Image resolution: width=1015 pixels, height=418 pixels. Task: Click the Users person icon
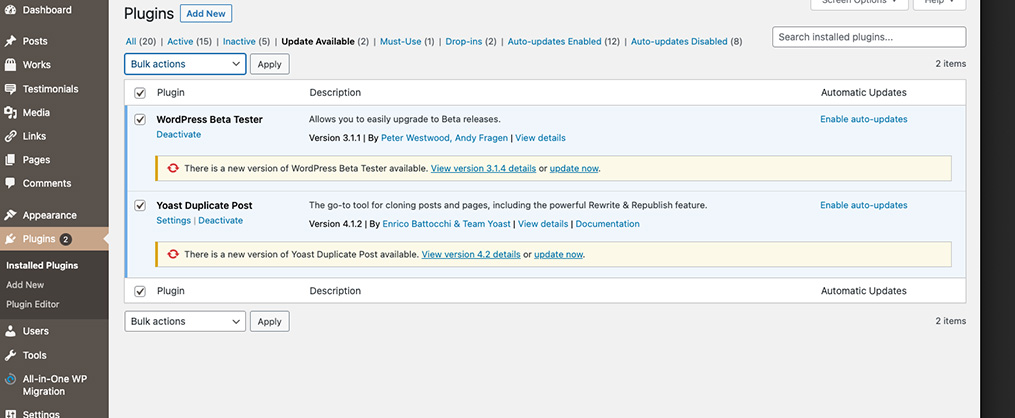tap(10, 331)
